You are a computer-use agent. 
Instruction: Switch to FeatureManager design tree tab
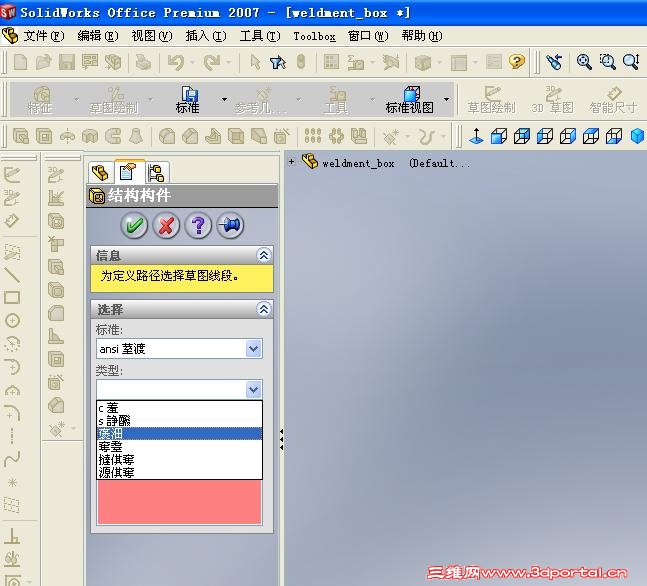(x=100, y=172)
